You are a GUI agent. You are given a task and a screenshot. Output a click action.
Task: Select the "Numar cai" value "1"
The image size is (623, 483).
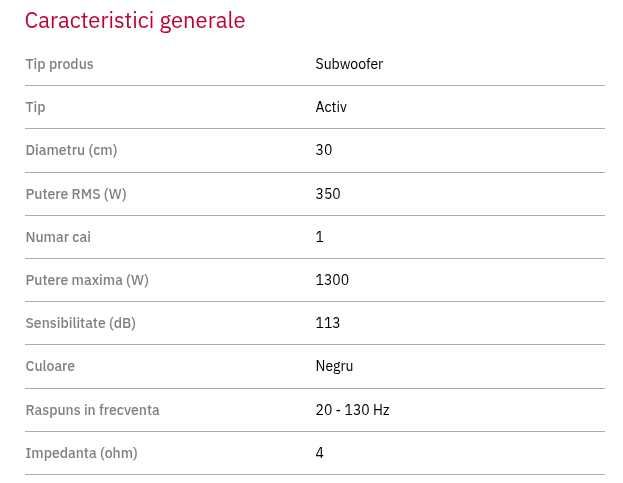(320, 237)
